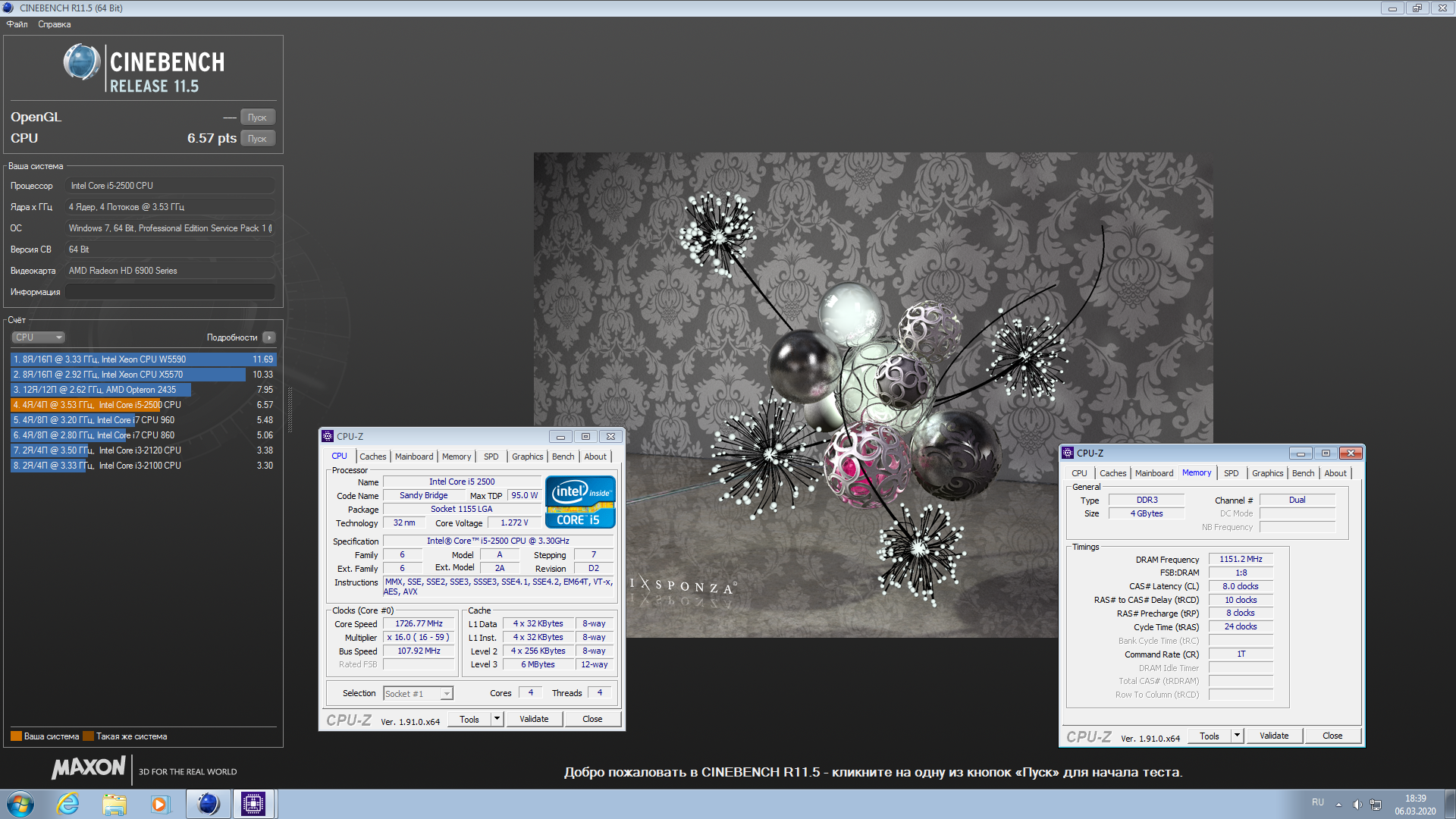This screenshot has height=819, width=1456.
Task: Switch to Bench tab in left CPU-Z
Action: 563,457
